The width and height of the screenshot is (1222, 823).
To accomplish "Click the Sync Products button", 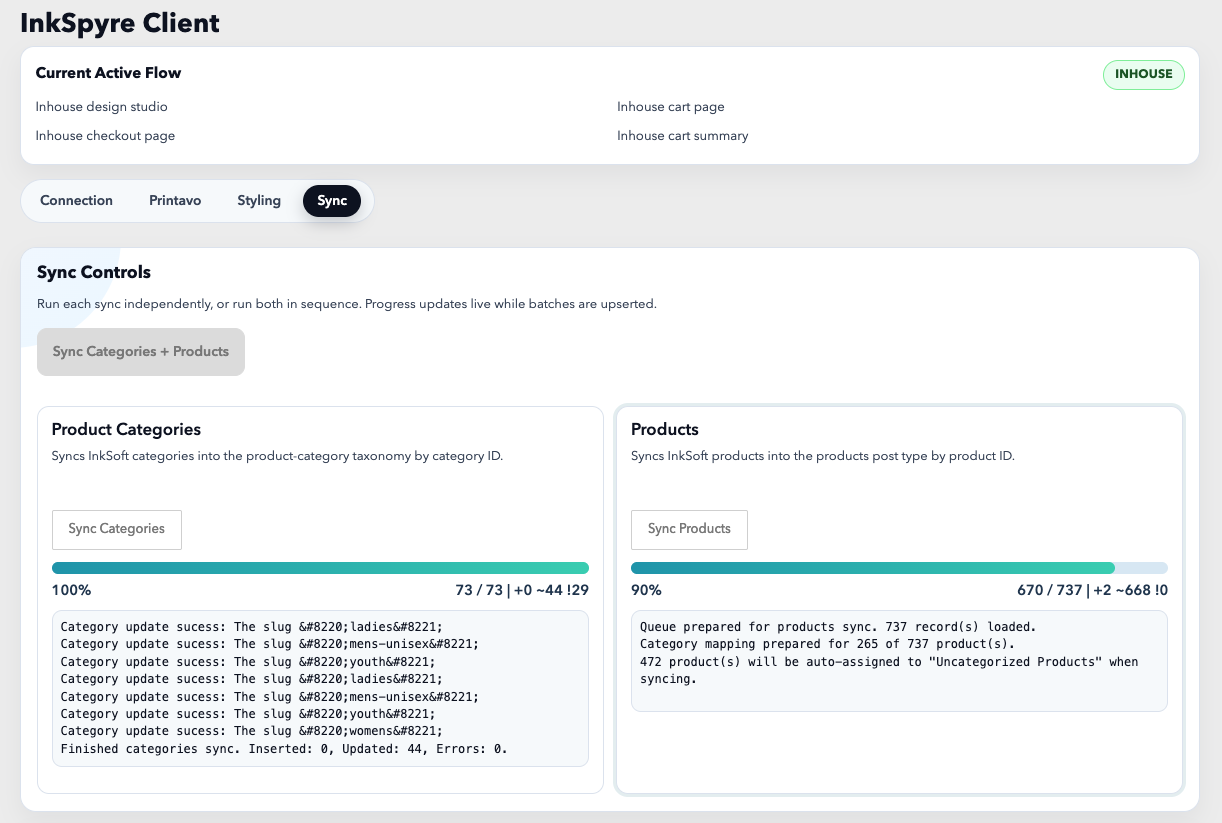I will [689, 529].
